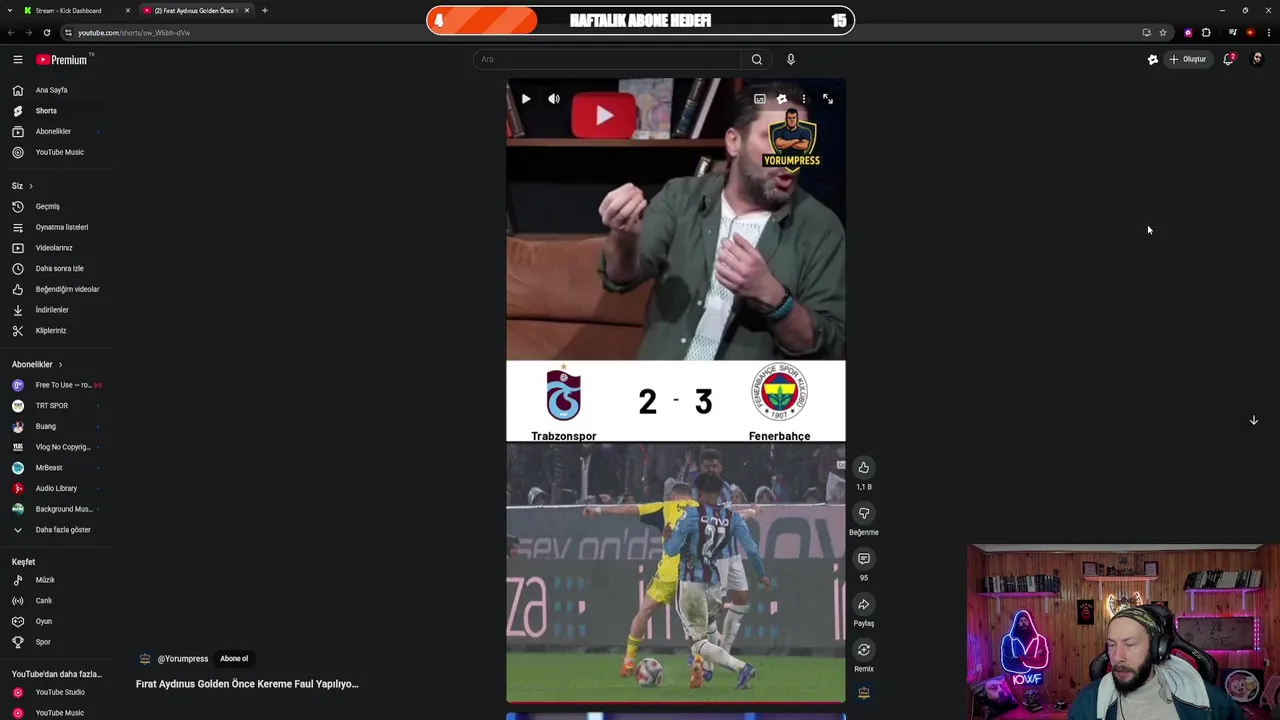Click Abone ol subscribe button

point(234,659)
